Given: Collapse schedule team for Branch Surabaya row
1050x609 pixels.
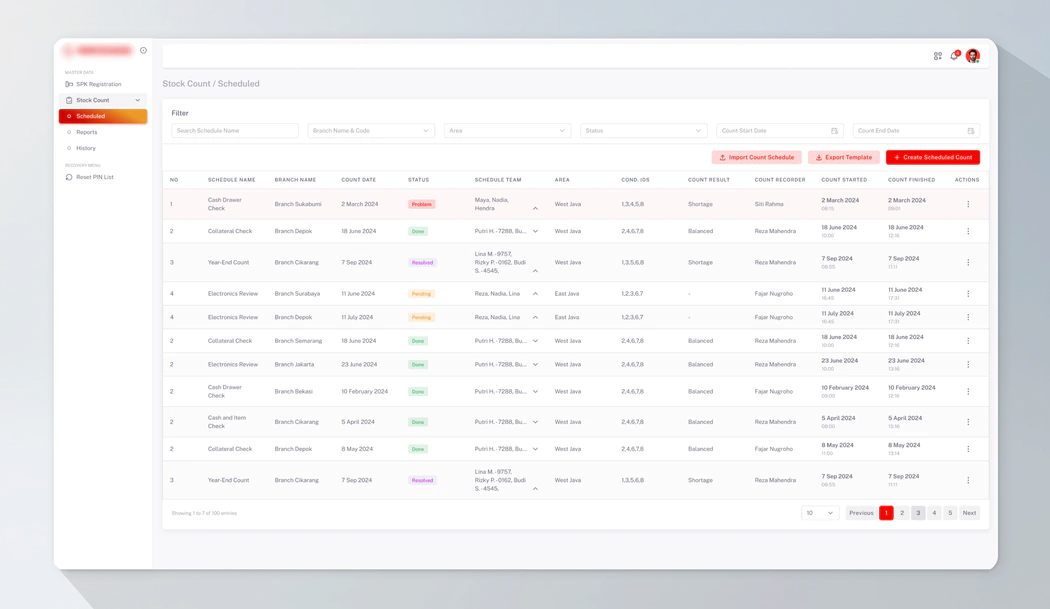Looking at the screenshot, I should [x=535, y=293].
